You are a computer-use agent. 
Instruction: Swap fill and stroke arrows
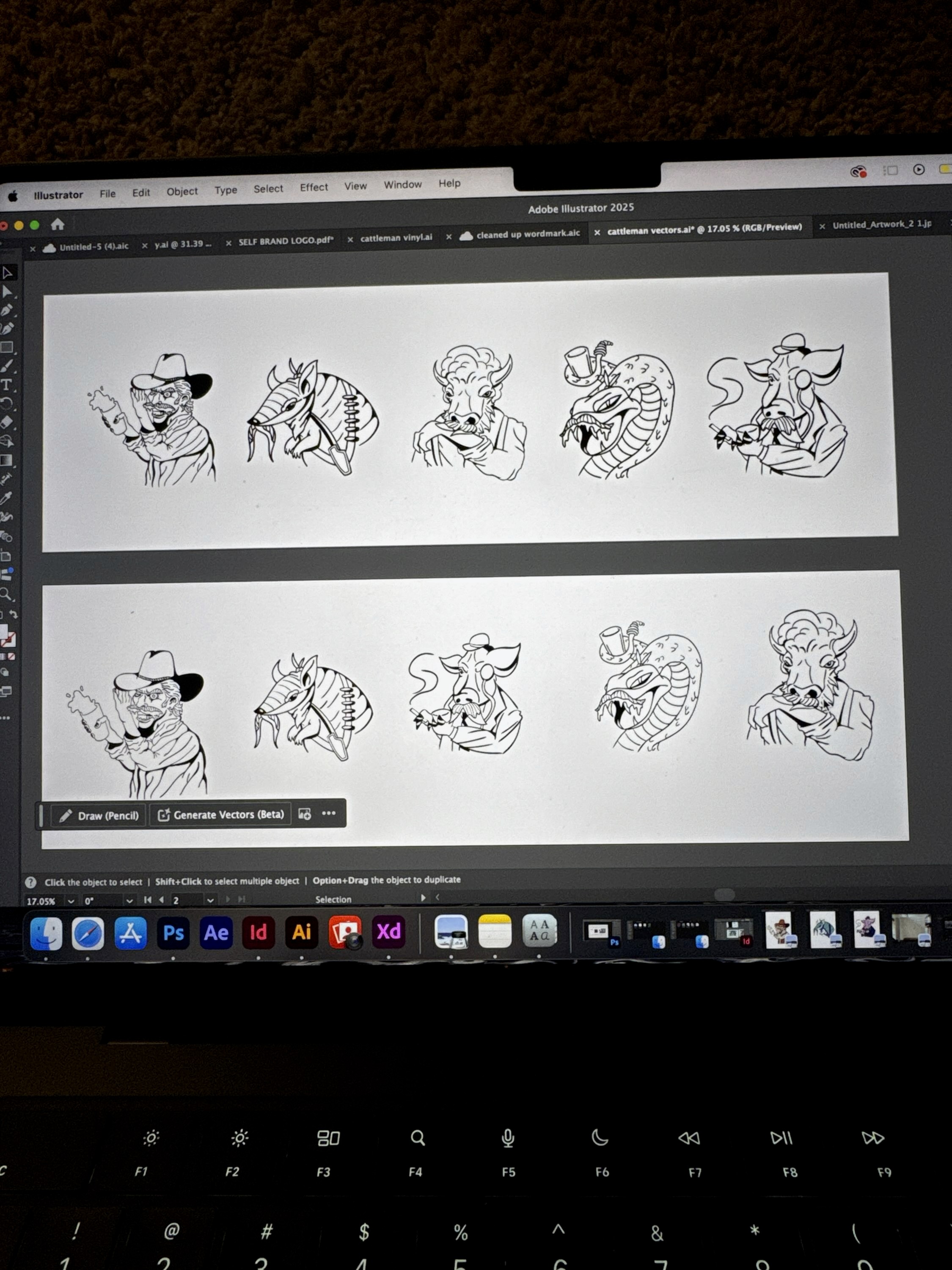click(14, 614)
